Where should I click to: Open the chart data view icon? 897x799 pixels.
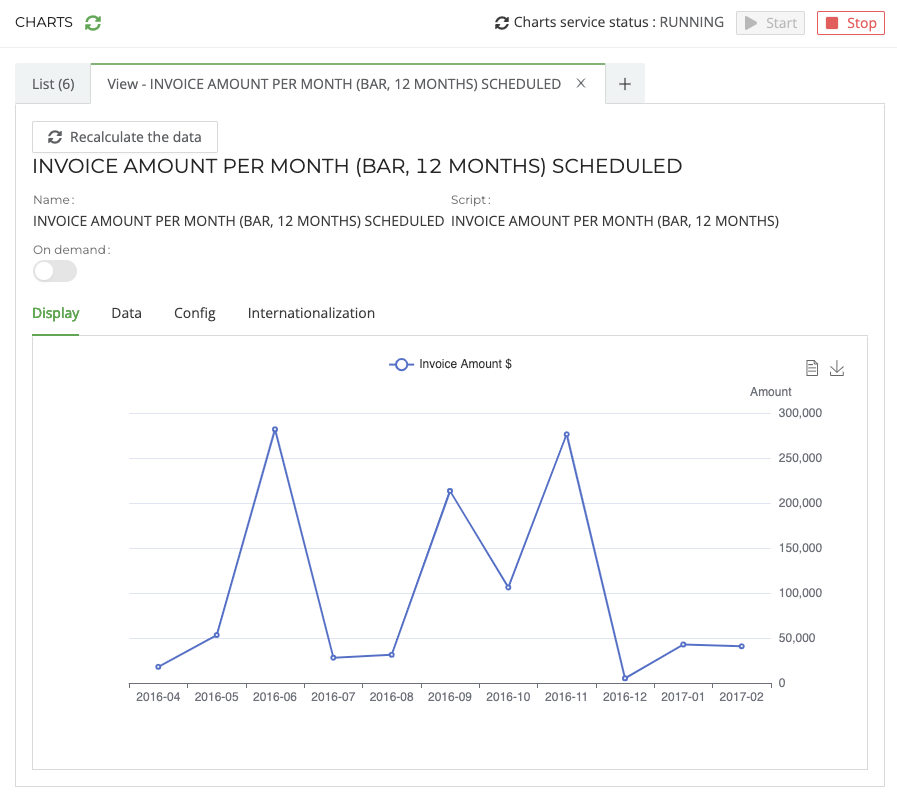pyautogui.click(x=812, y=369)
